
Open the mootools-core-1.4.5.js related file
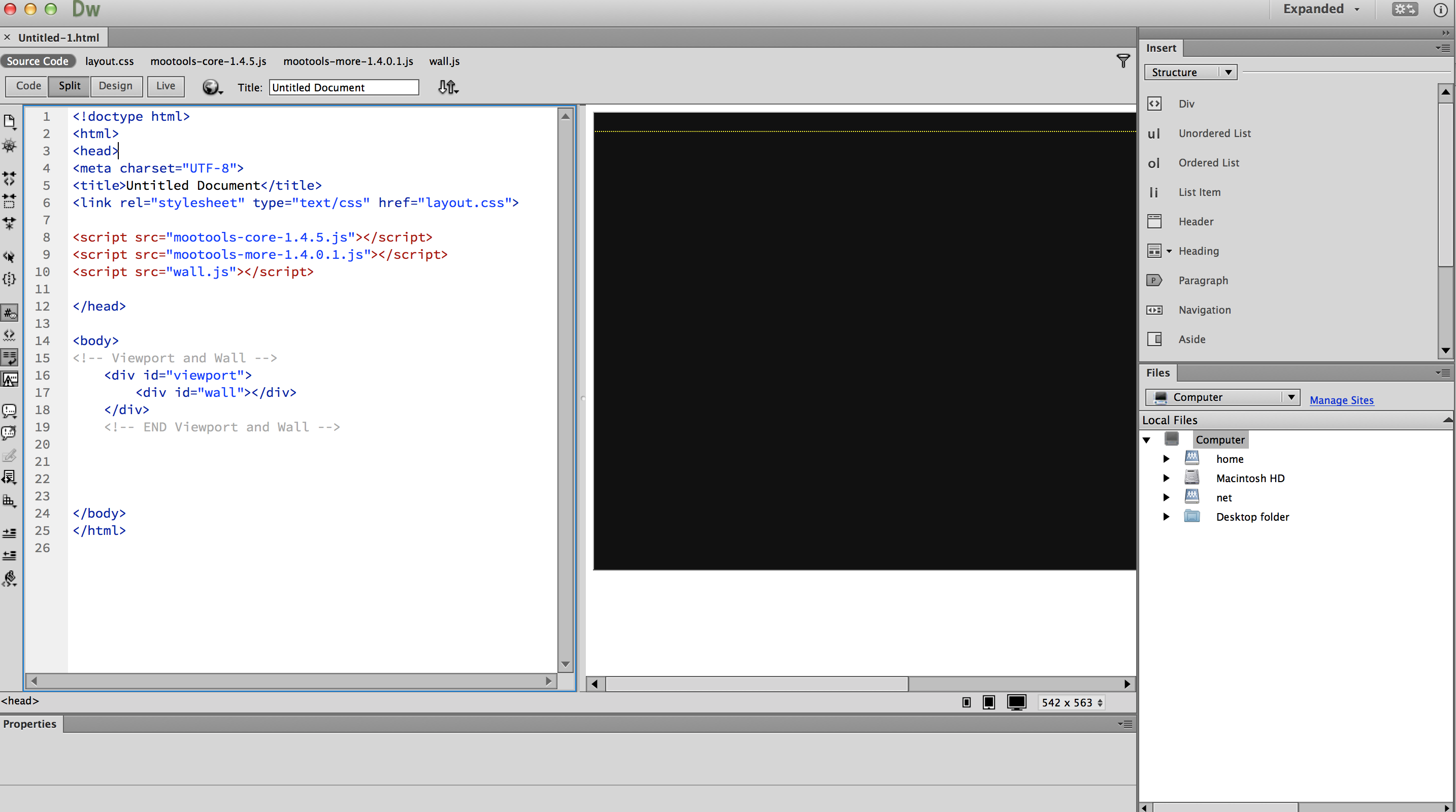click(x=208, y=61)
